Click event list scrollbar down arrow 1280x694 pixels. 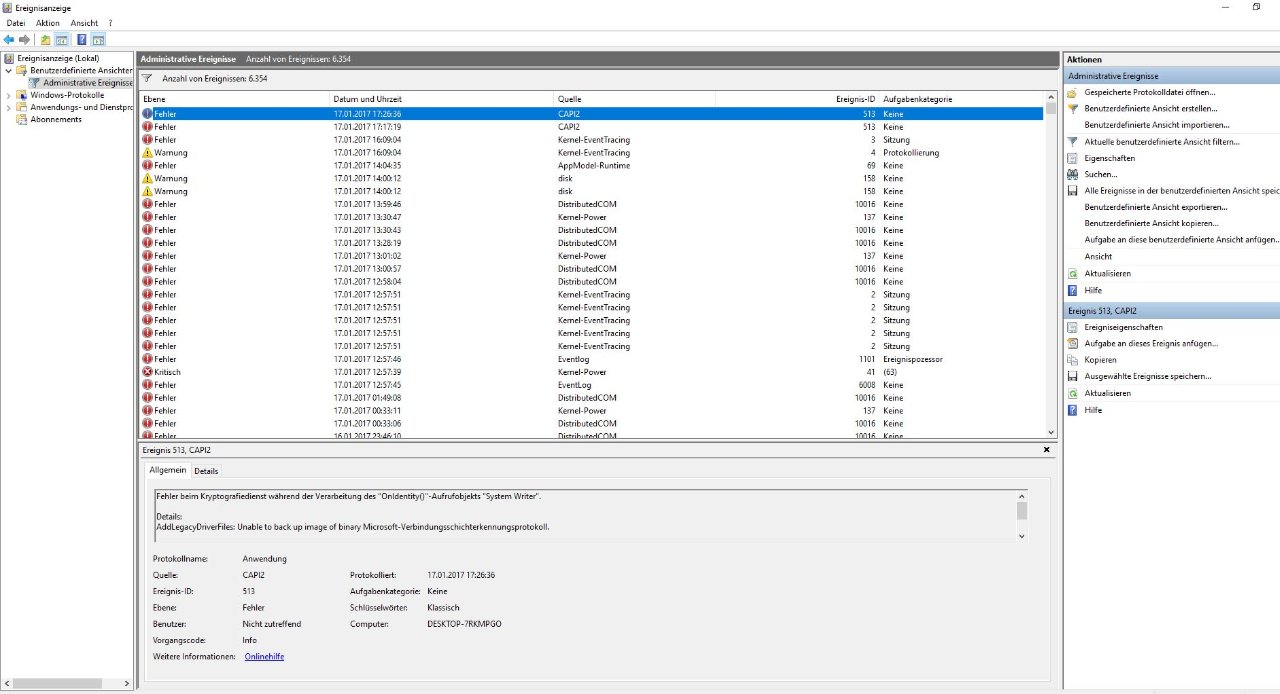click(x=1050, y=432)
